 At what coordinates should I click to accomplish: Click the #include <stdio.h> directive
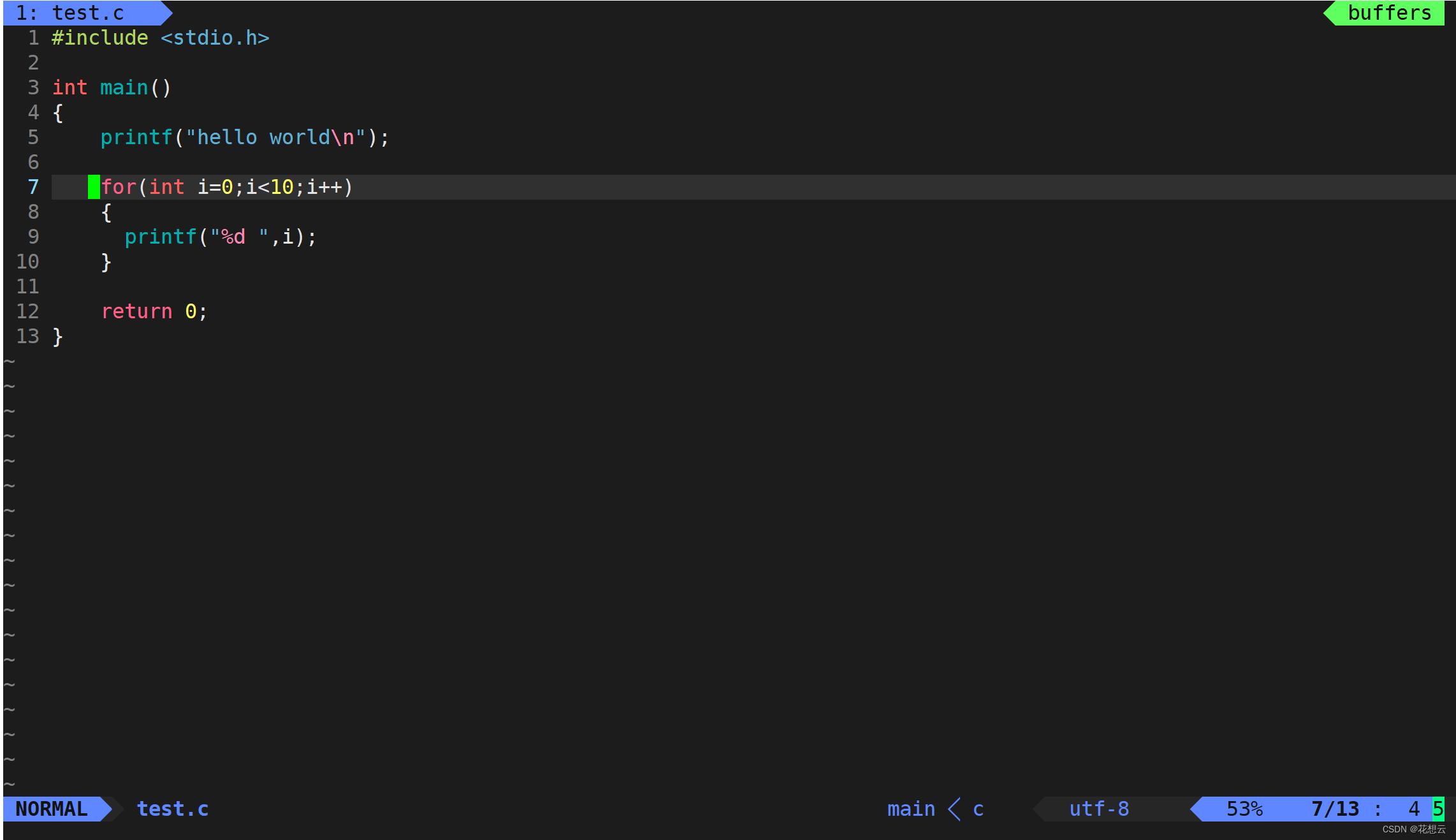click(159, 38)
